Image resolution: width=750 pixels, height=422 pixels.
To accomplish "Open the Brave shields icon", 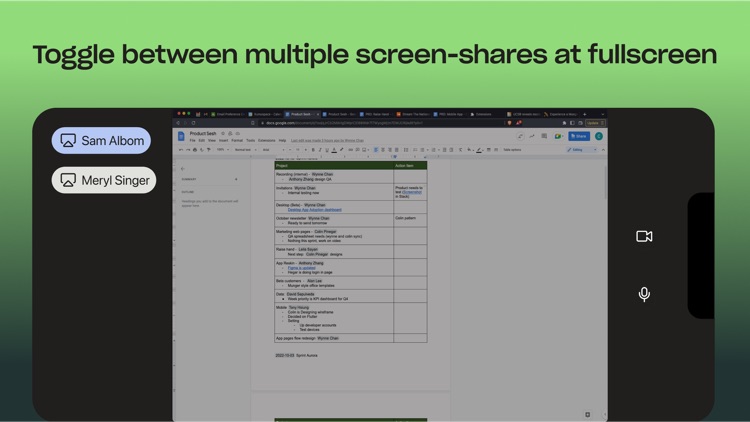I will pyautogui.click(x=509, y=123).
